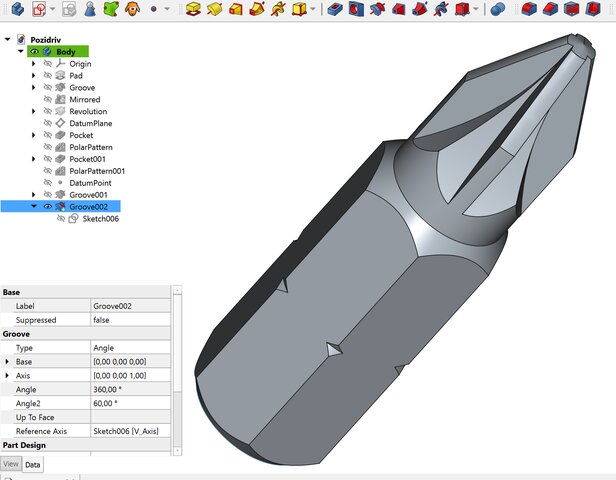
Task: Select the Additive Helix tool
Action: point(278,9)
